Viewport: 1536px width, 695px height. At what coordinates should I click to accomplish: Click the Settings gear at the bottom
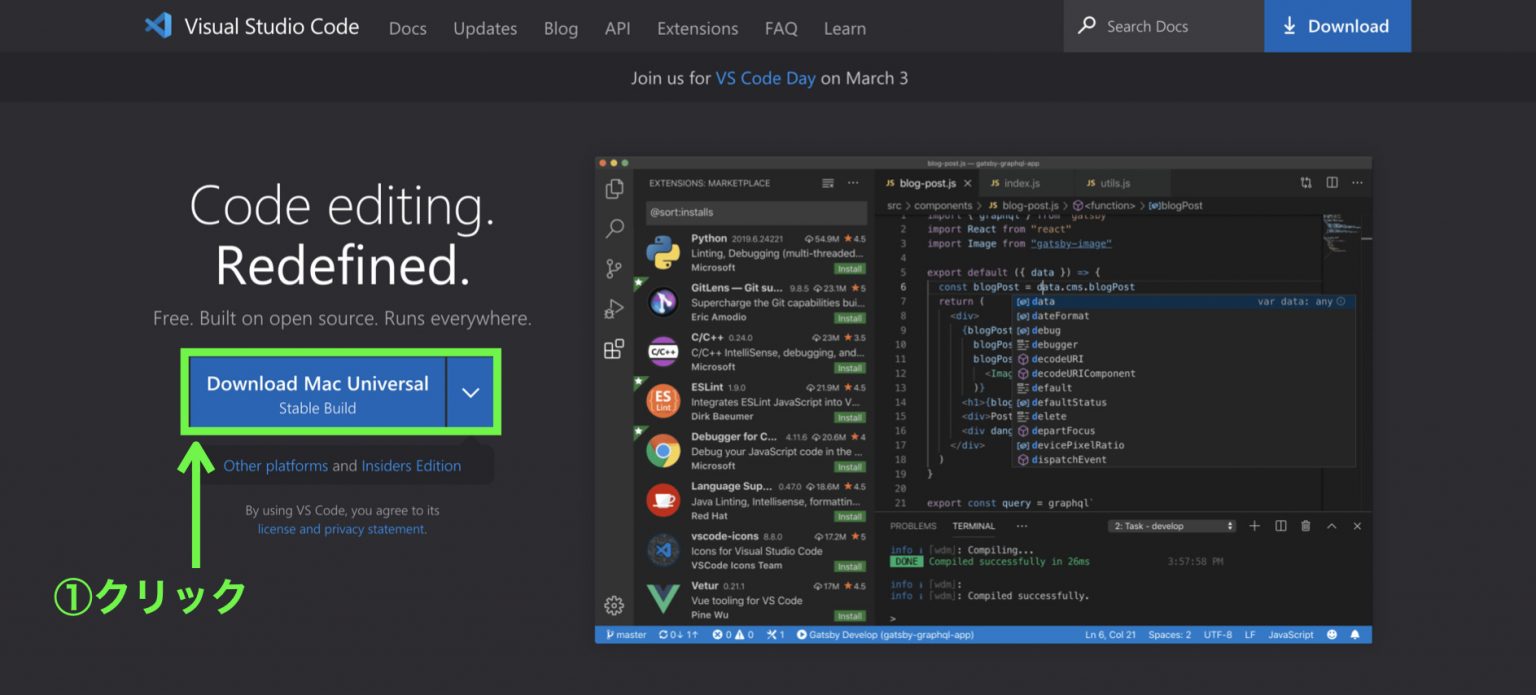tap(613, 605)
